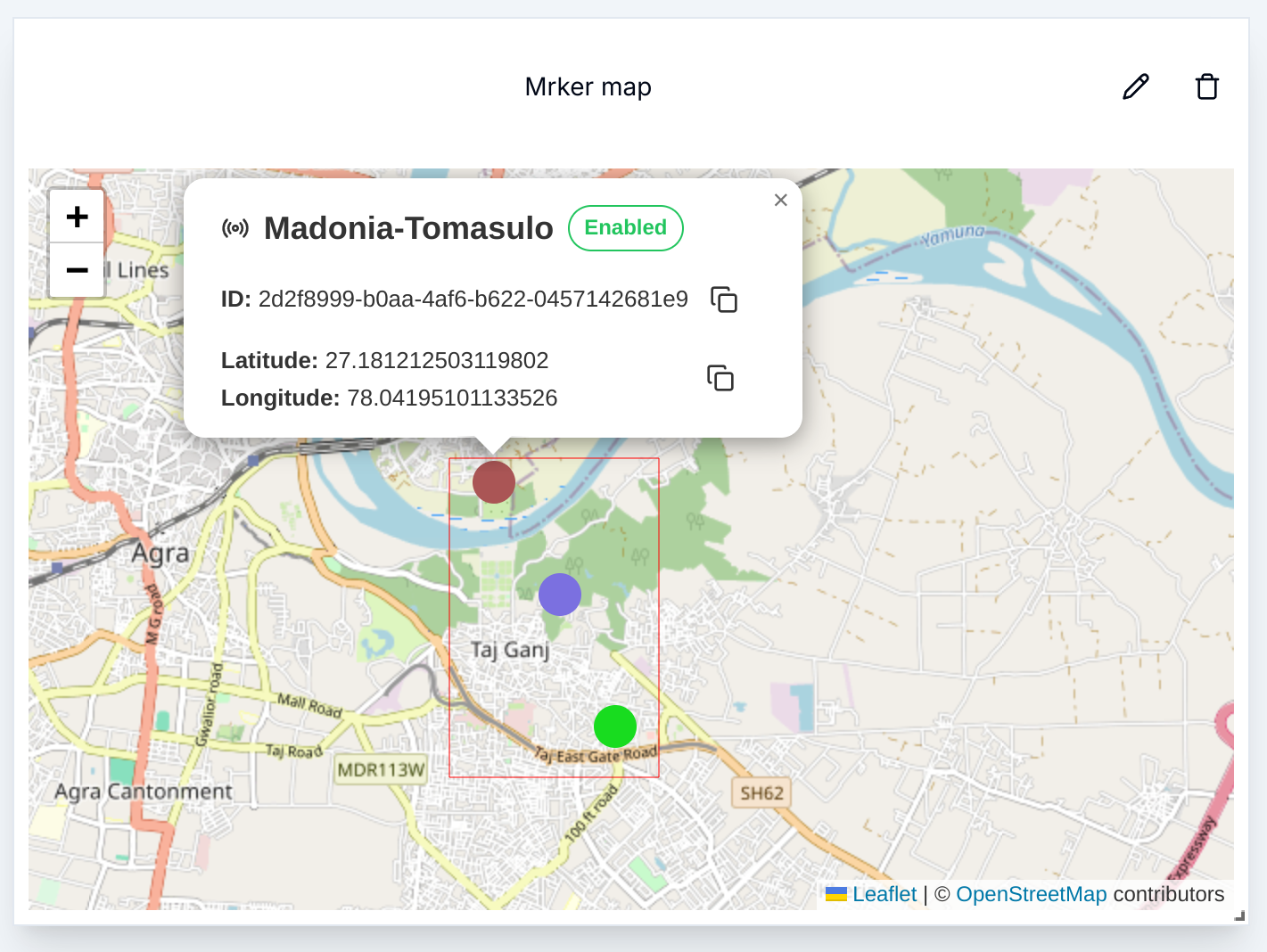Click the Agra Cantonment map label
The image size is (1267, 952).
pyautogui.click(x=144, y=792)
